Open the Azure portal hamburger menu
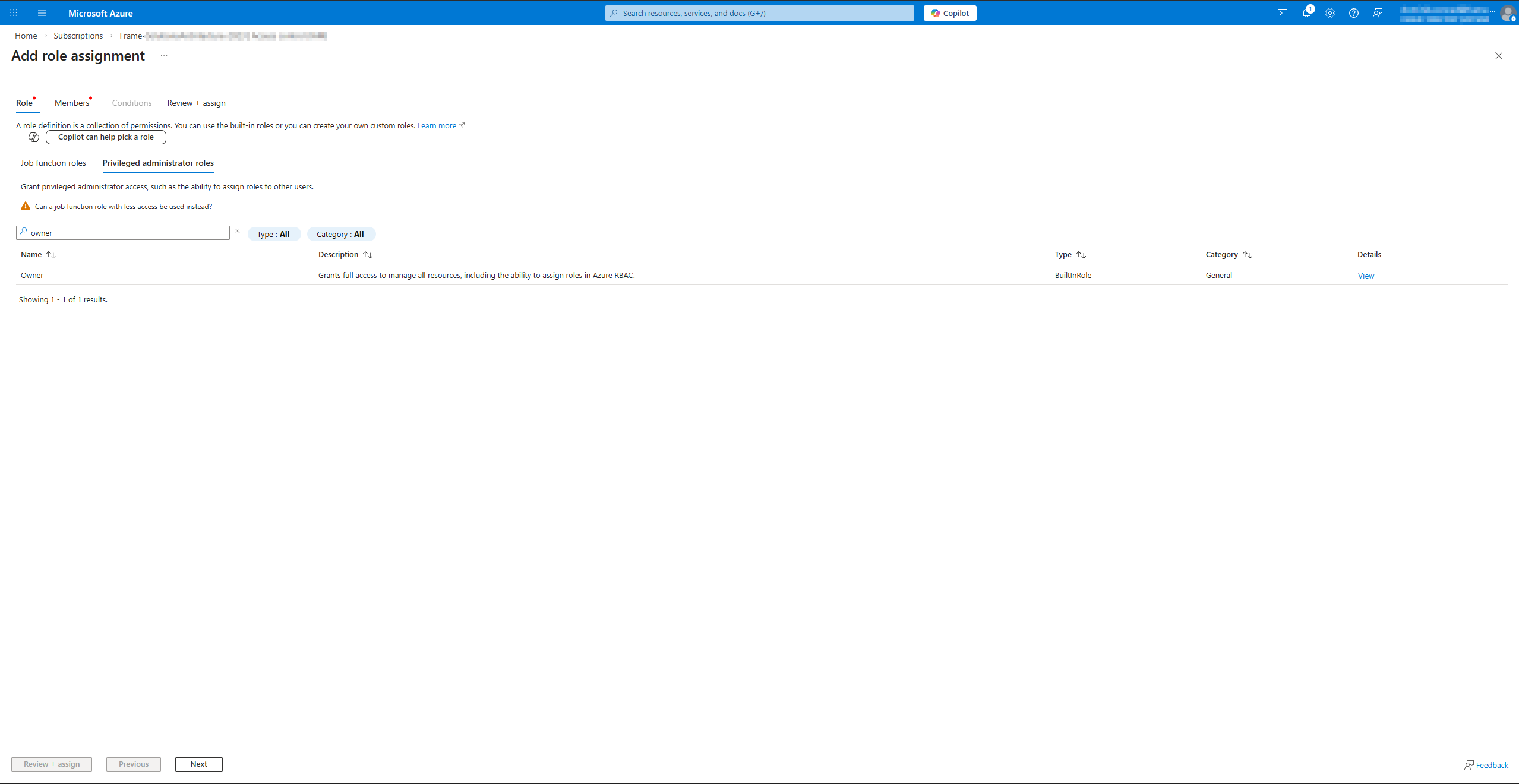1519x784 pixels. [x=42, y=13]
